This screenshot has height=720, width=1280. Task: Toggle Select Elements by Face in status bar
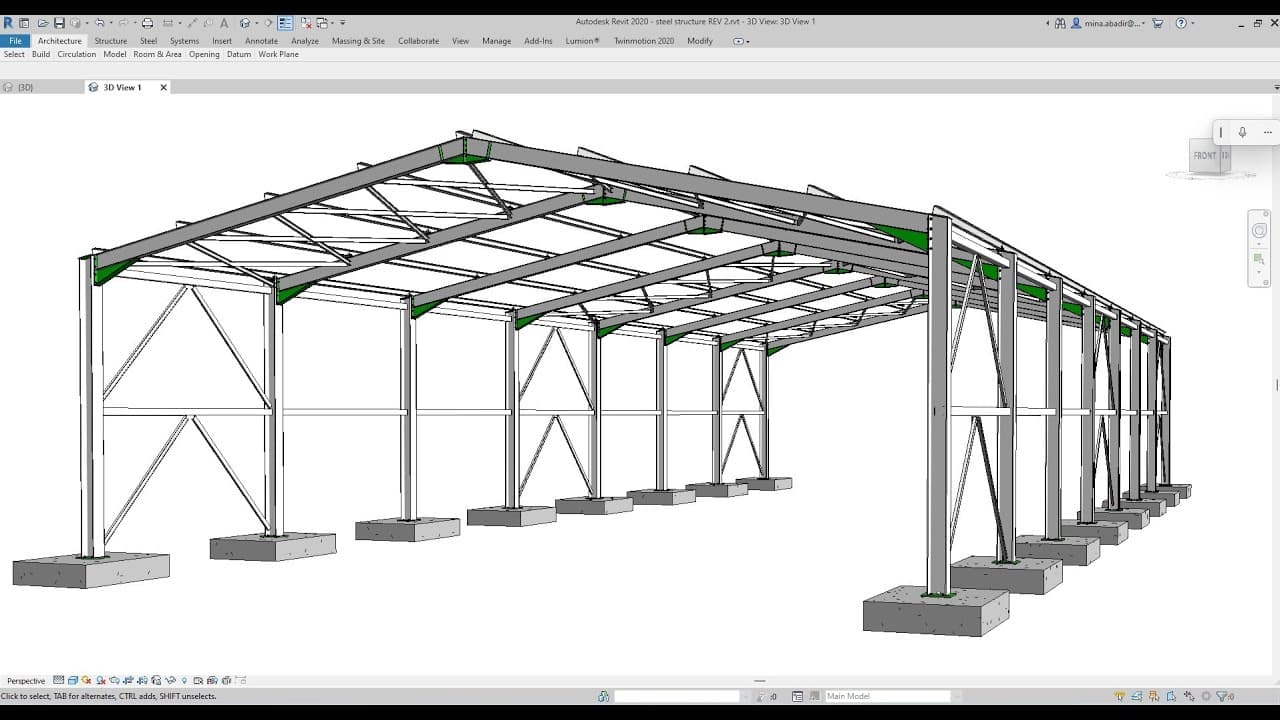[x=1172, y=696]
